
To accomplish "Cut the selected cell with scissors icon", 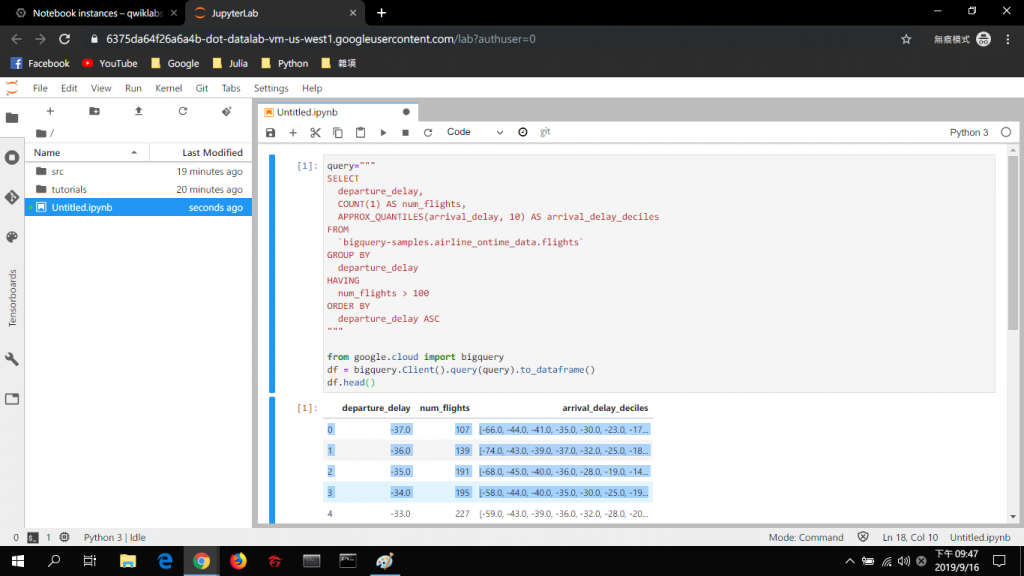I will (x=315, y=132).
